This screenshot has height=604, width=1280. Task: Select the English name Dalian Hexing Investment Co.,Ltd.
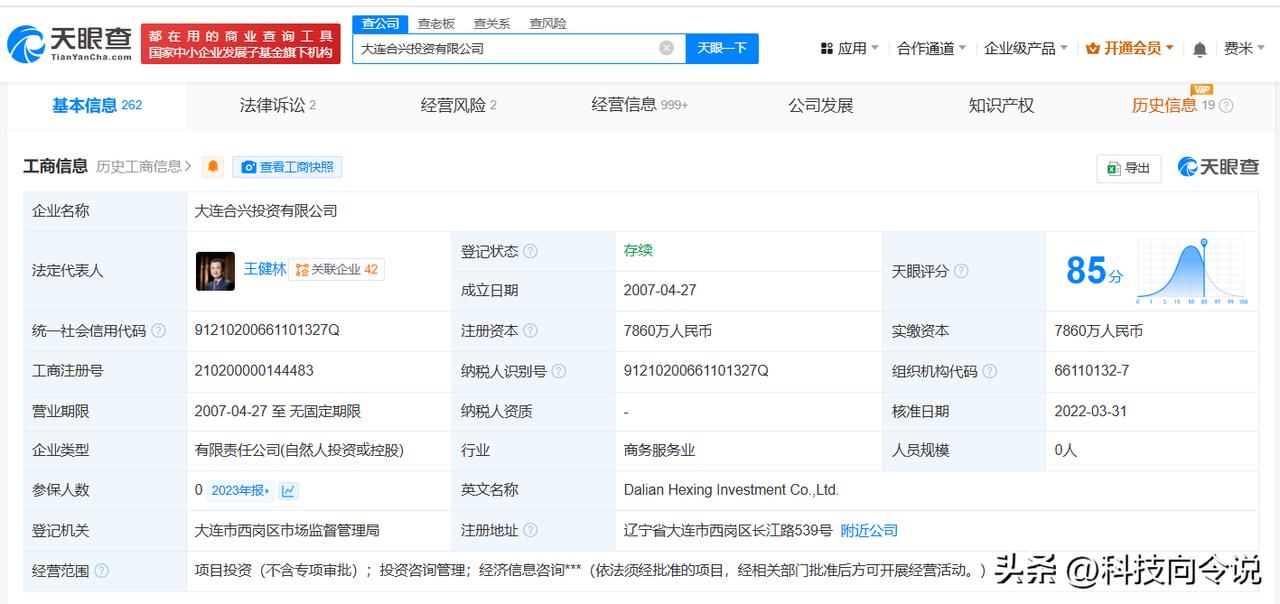pos(731,490)
